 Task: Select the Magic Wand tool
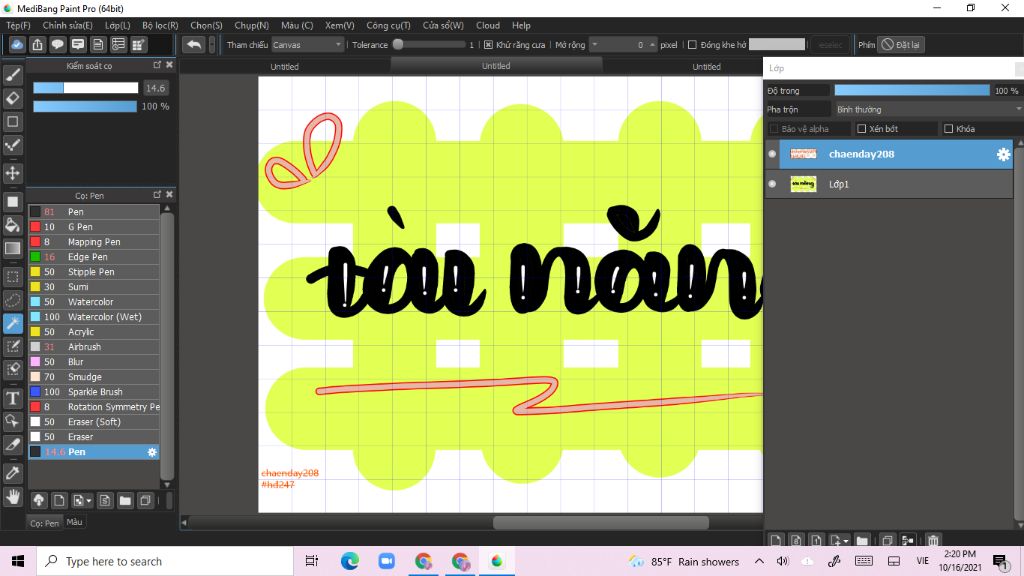click(12, 323)
